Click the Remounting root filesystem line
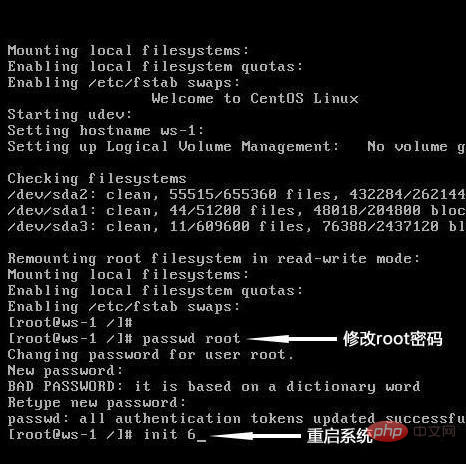 [214, 259]
